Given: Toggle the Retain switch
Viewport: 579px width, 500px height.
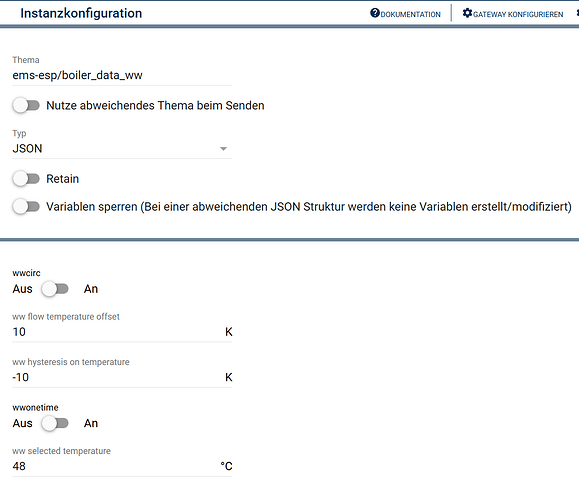Looking at the screenshot, I should pyautogui.click(x=26, y=179).
